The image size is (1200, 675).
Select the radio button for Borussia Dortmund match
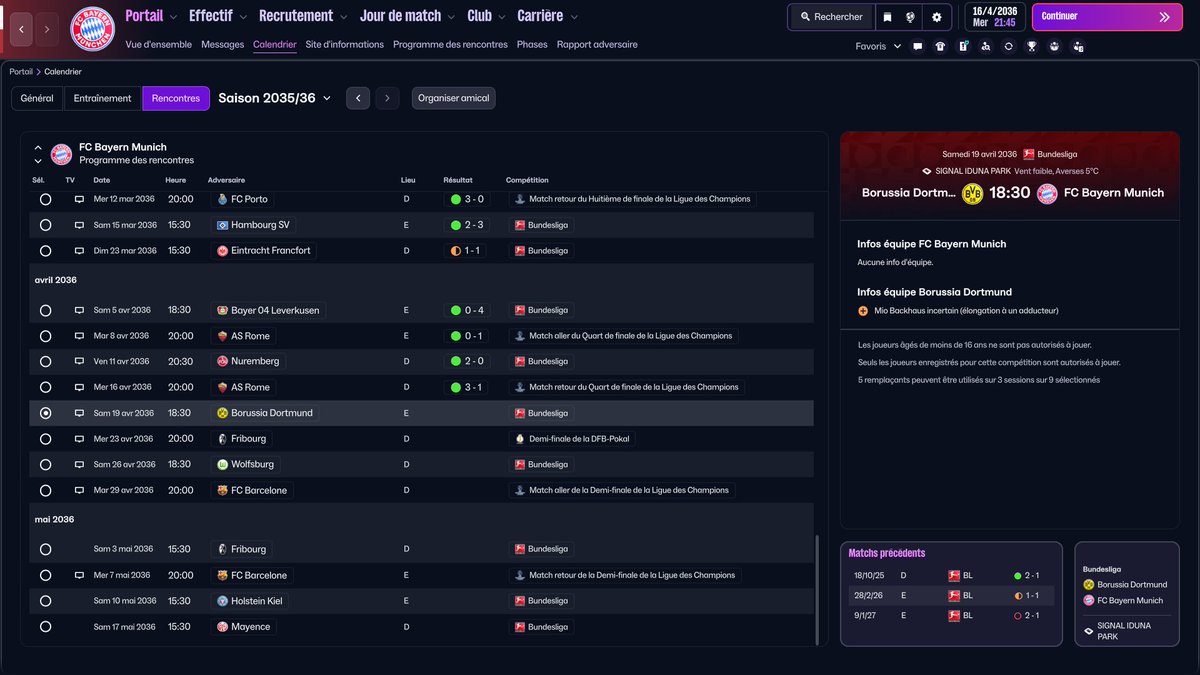coord(45,413)
